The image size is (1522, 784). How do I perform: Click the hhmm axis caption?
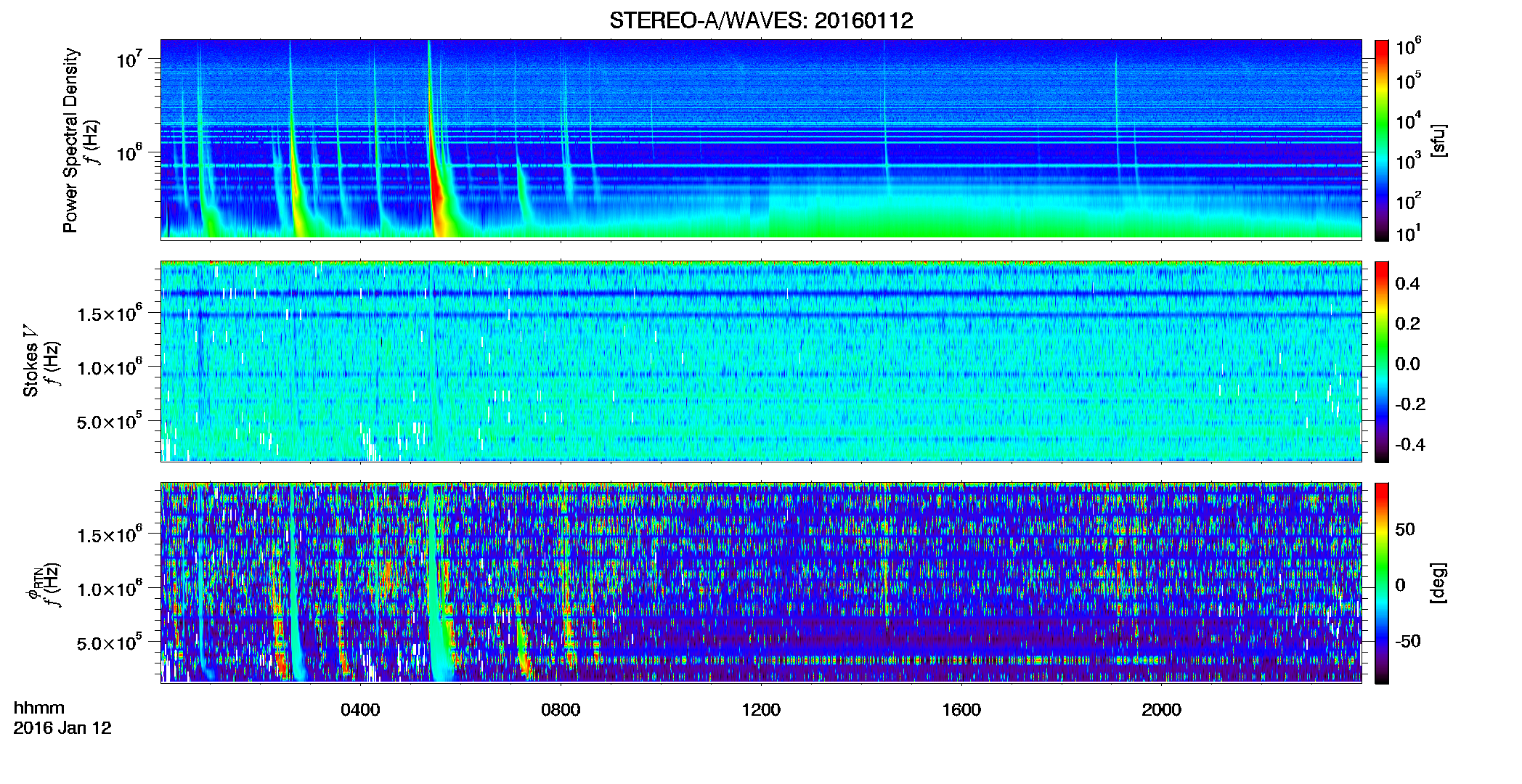click(x=38, y=708)
